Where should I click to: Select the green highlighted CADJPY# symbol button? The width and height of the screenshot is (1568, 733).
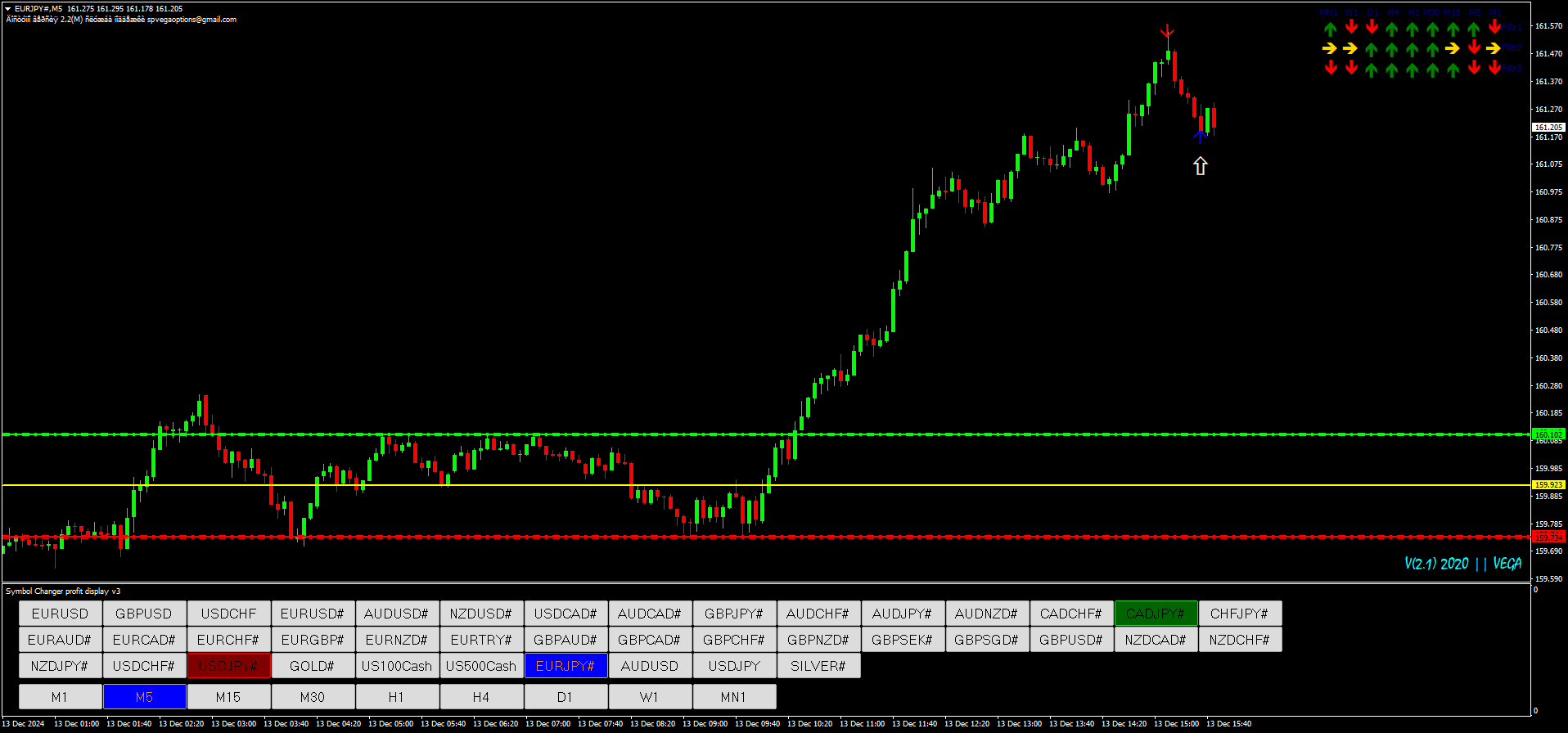1156,614
